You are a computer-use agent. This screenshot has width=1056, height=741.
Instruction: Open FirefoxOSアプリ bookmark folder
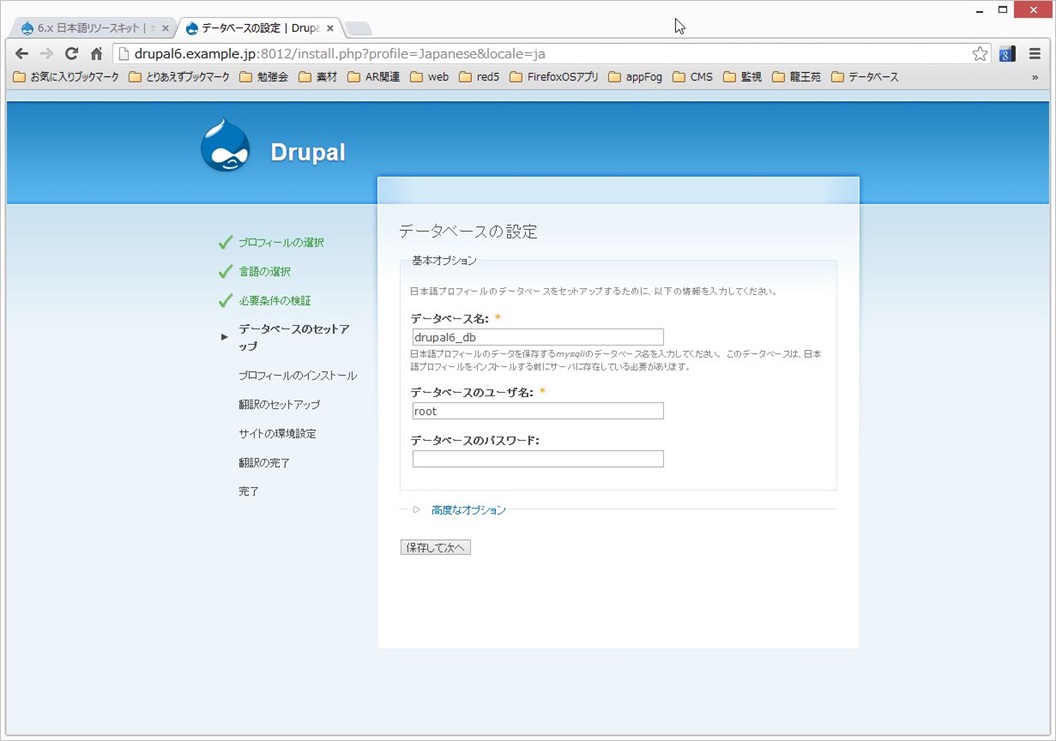(554, 77)
